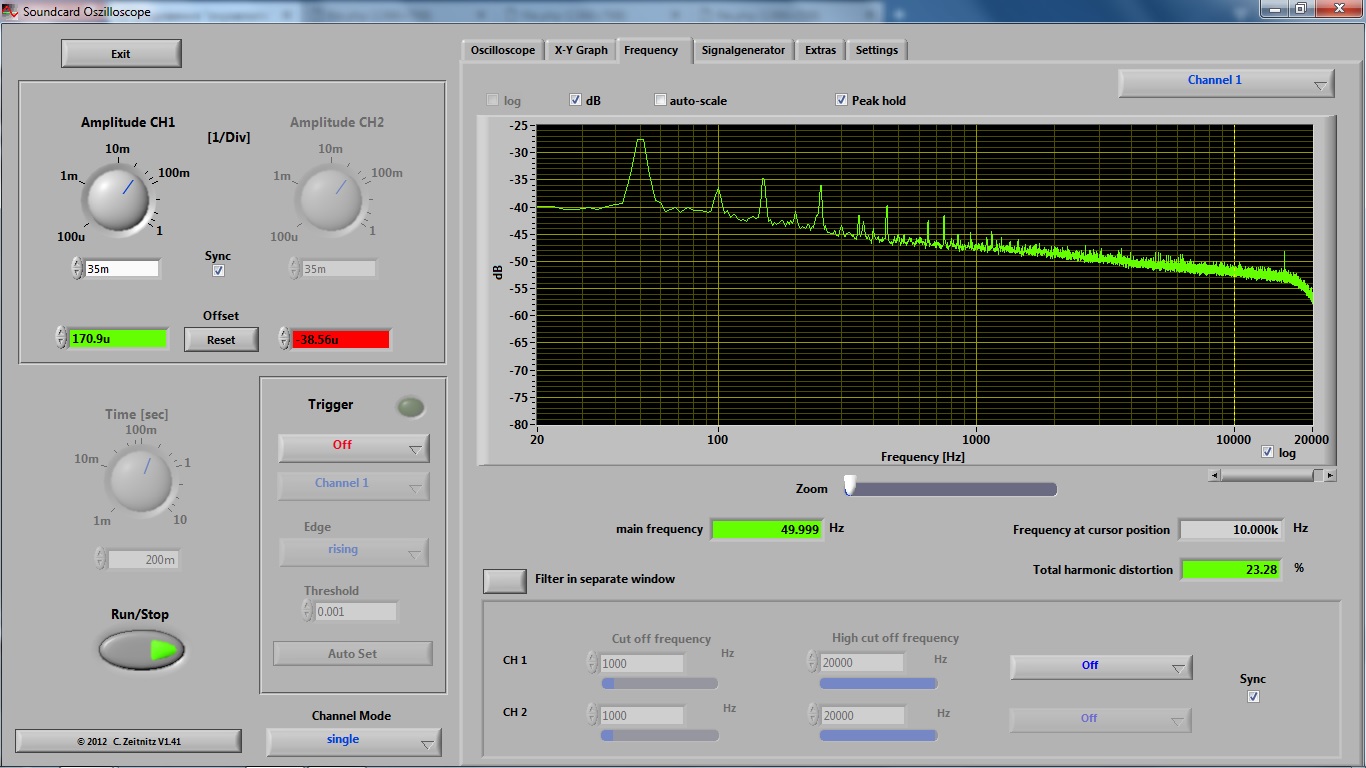Click the CH1 offset stepper next to 170.9u

pyautogui.click(x=61, y=338)
